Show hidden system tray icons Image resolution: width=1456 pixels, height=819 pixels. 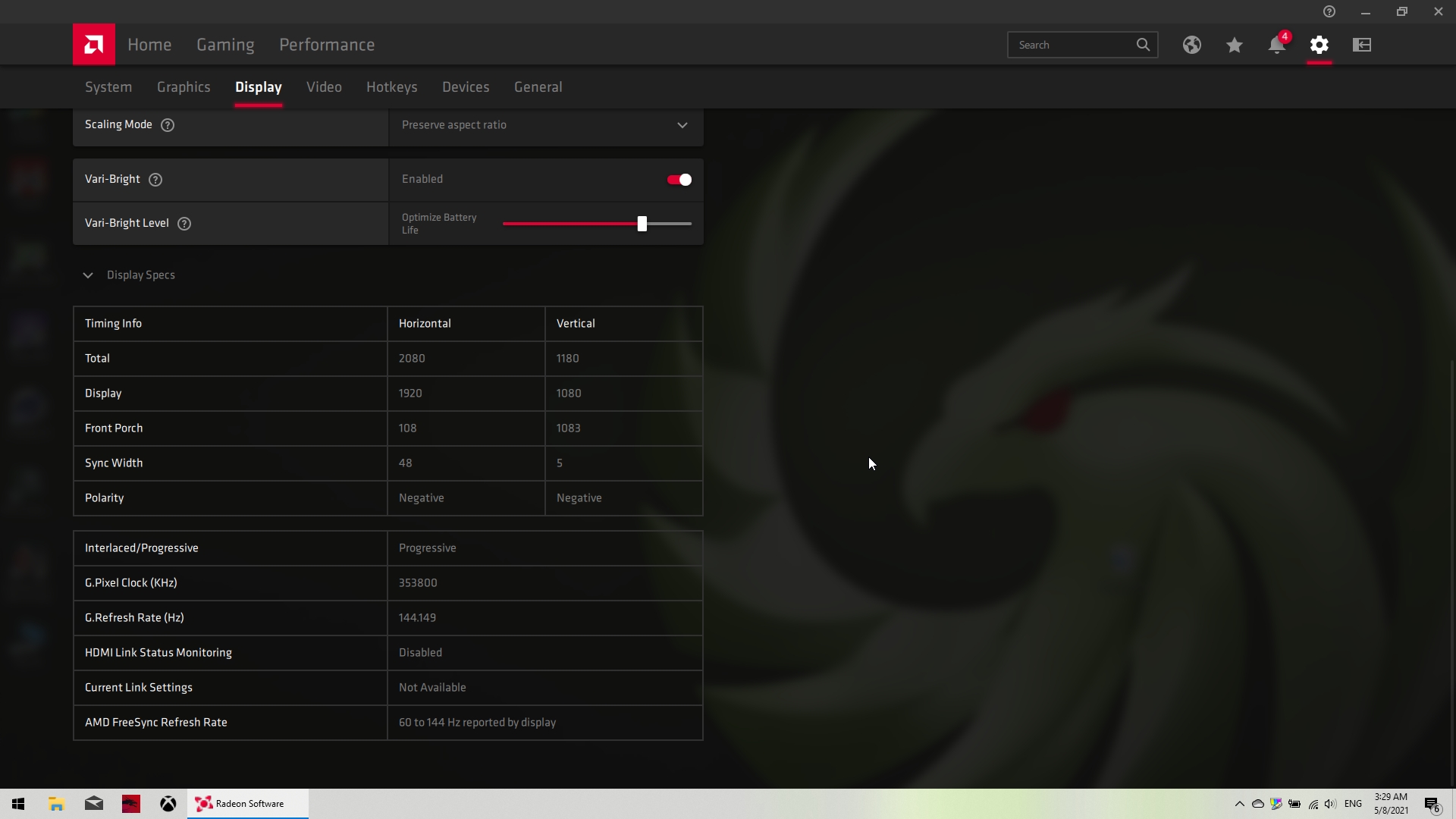tap(1240, 804)
